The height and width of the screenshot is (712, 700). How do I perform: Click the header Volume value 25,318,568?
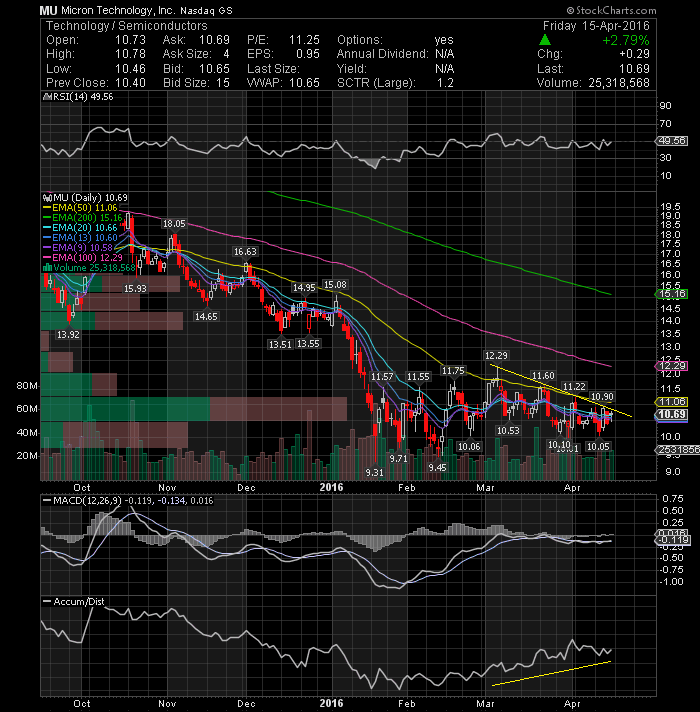click(619, 83)
